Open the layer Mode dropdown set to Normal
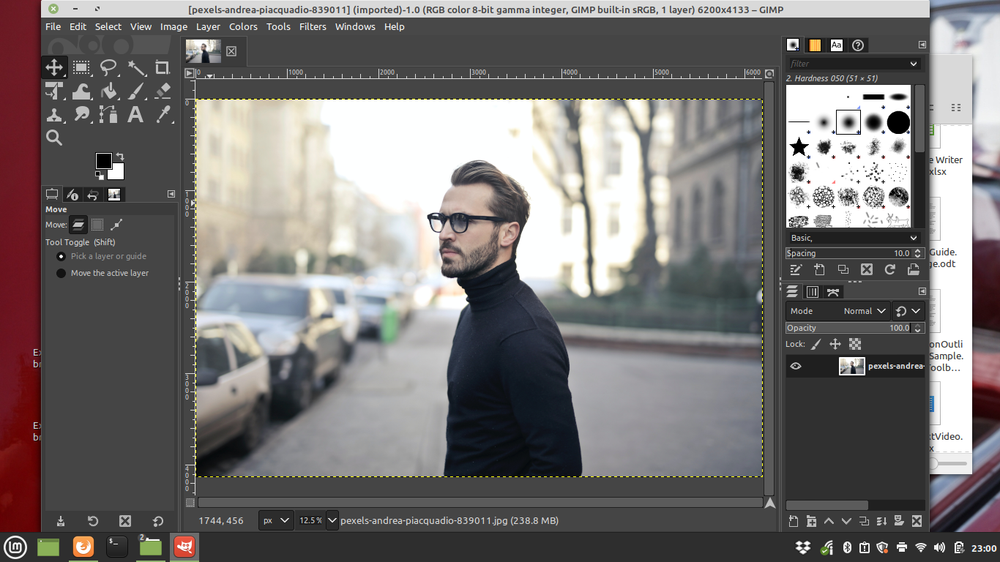The height and width of the screenshot is (562, 1000). click(x=863, y=311)
